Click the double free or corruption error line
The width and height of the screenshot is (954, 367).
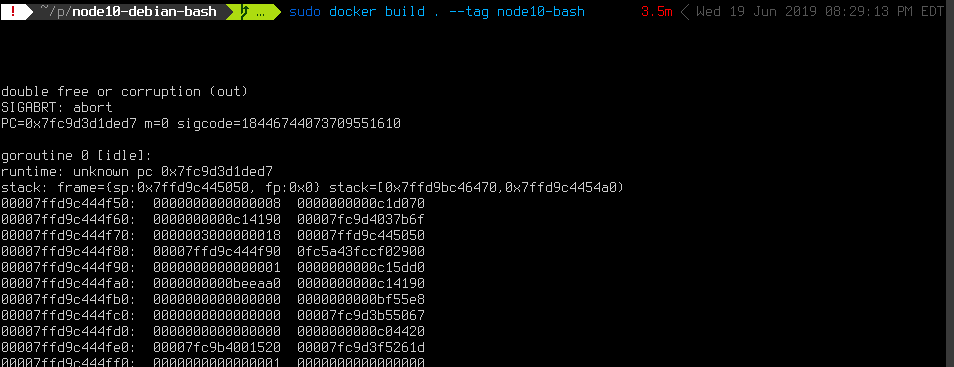pos(124,92)
